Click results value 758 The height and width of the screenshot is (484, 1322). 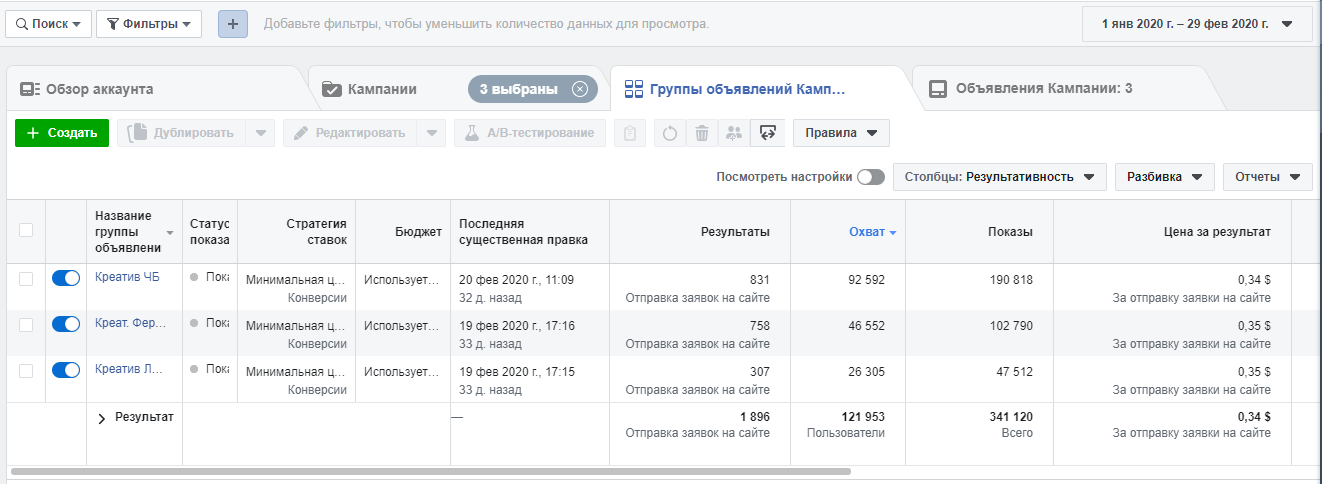click(x=760, y=326)
